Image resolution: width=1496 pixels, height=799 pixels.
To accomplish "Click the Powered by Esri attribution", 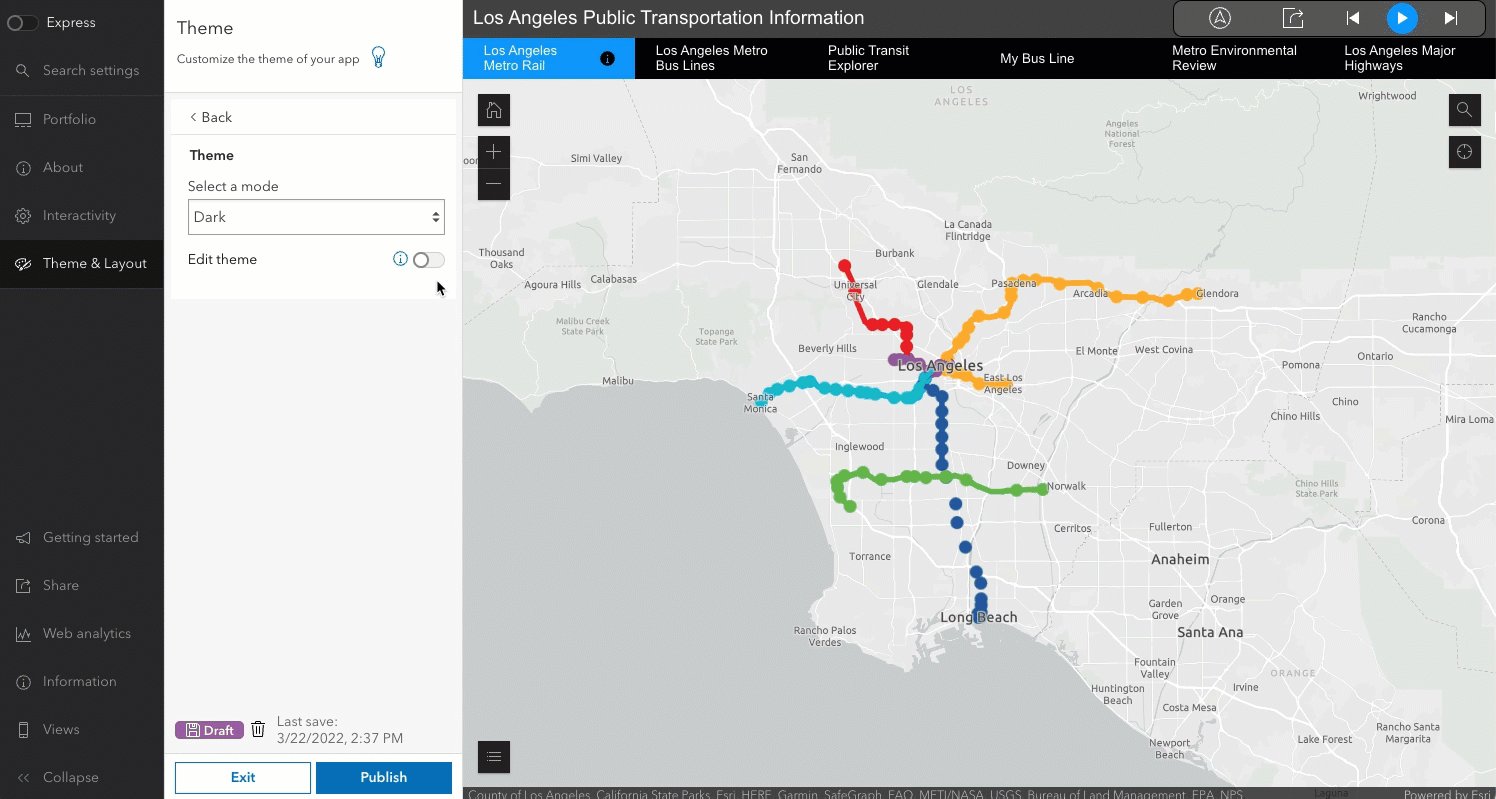I will (x=1449, y=794).
